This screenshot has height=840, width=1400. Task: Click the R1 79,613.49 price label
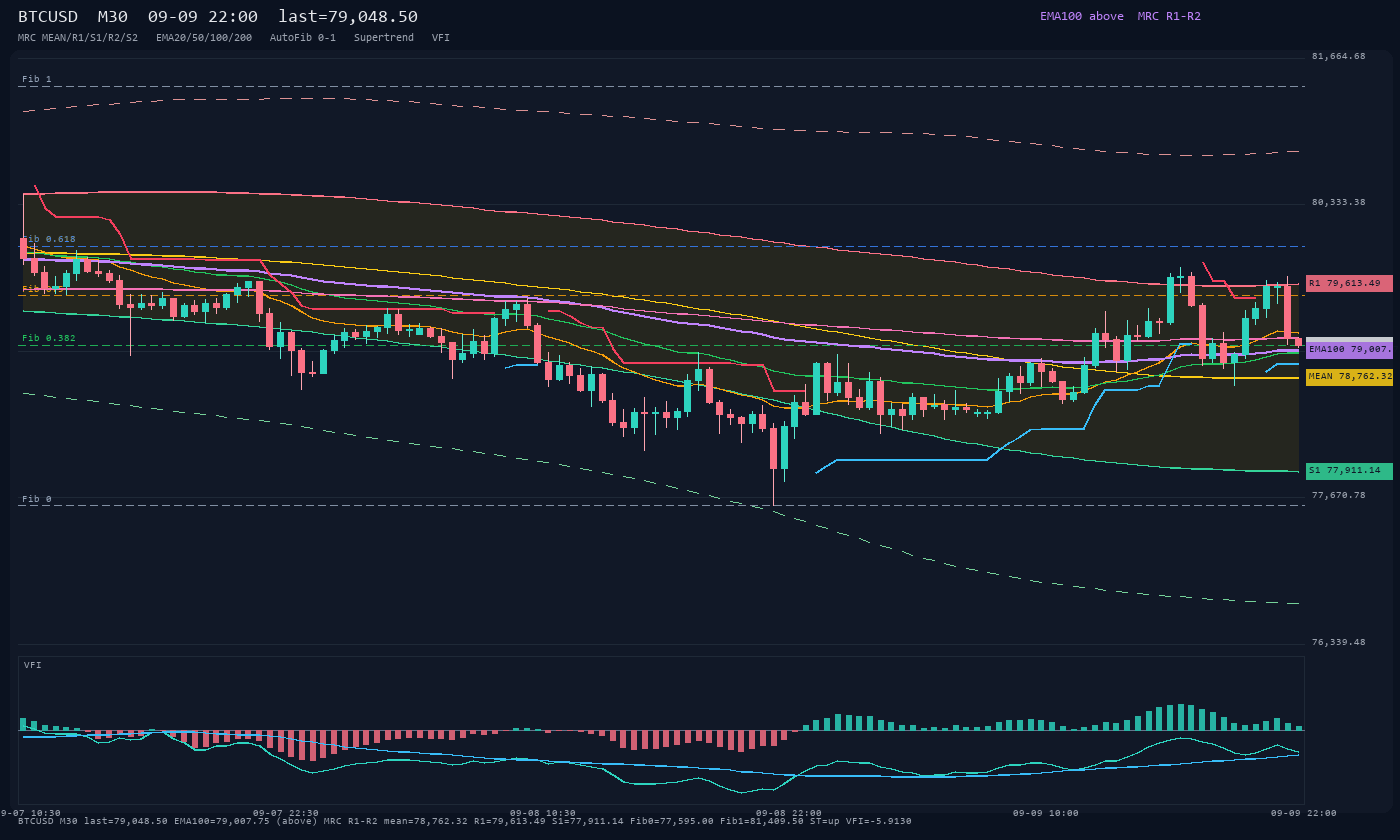point(1349,283)
